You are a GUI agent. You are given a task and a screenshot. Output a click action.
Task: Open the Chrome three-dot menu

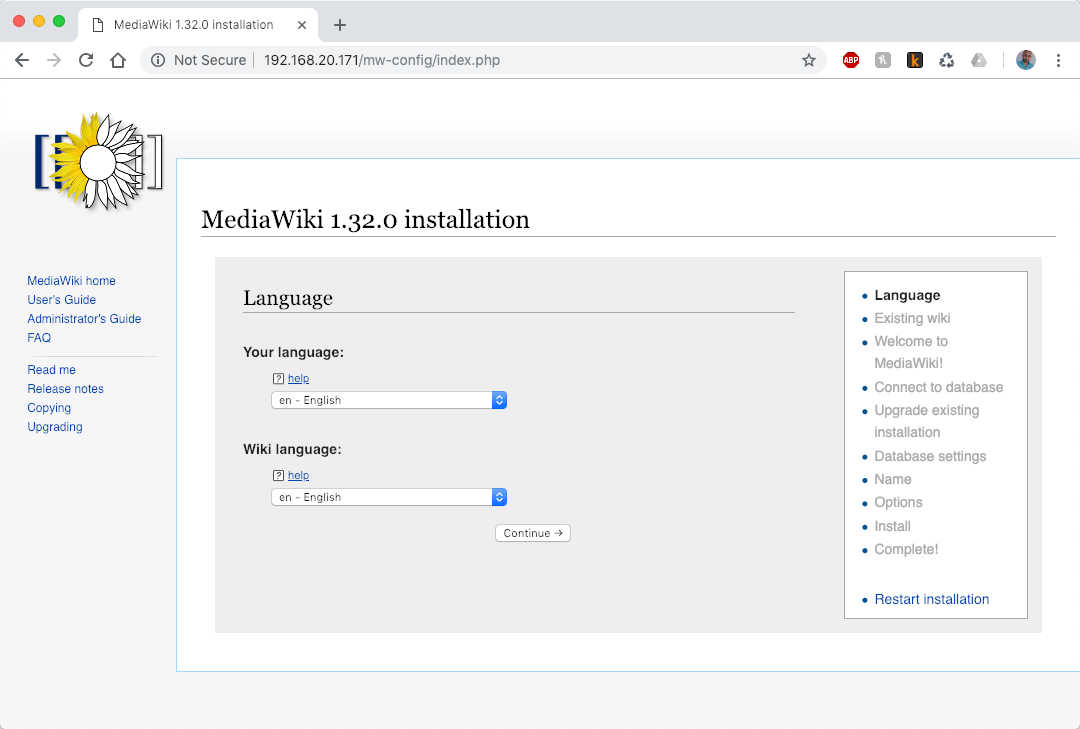[1058, 60]
